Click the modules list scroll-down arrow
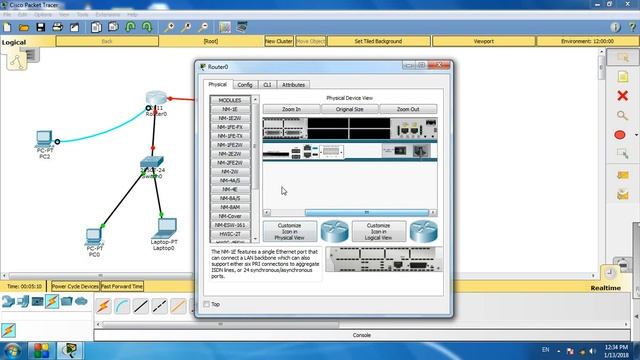This screenshot has width=640, height=360. [256, 239]
